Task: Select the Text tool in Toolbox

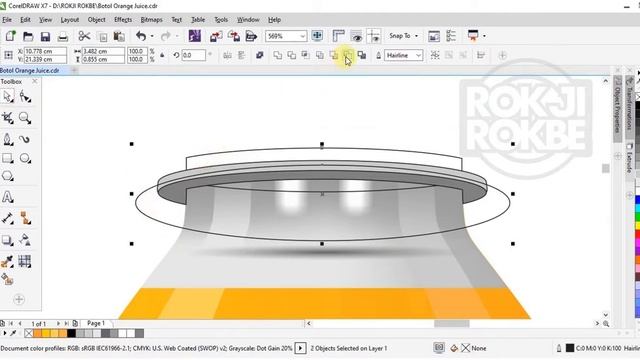Action: (7, 197)
